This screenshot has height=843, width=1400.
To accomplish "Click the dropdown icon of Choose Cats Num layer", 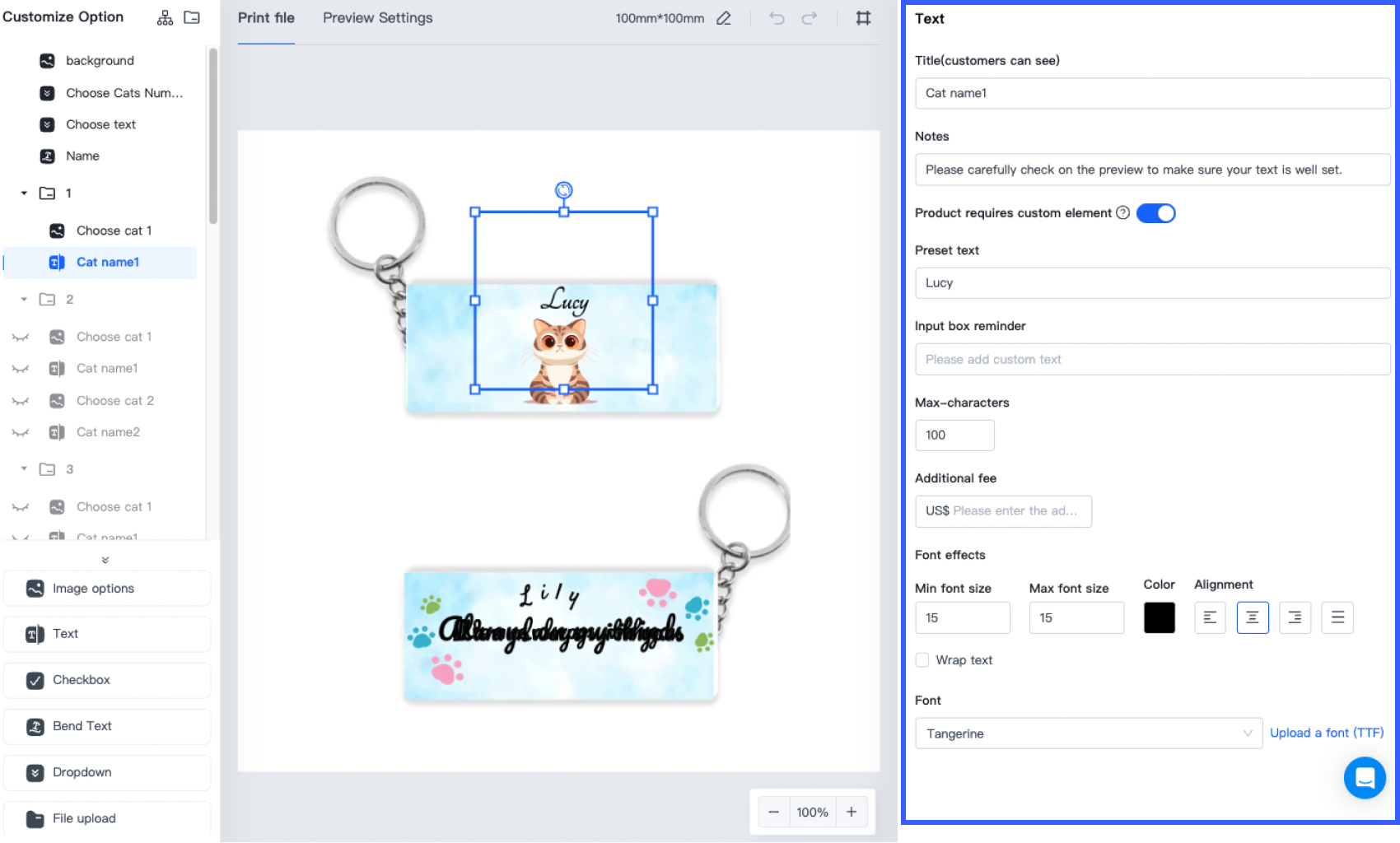I will (x=48, y=93).
